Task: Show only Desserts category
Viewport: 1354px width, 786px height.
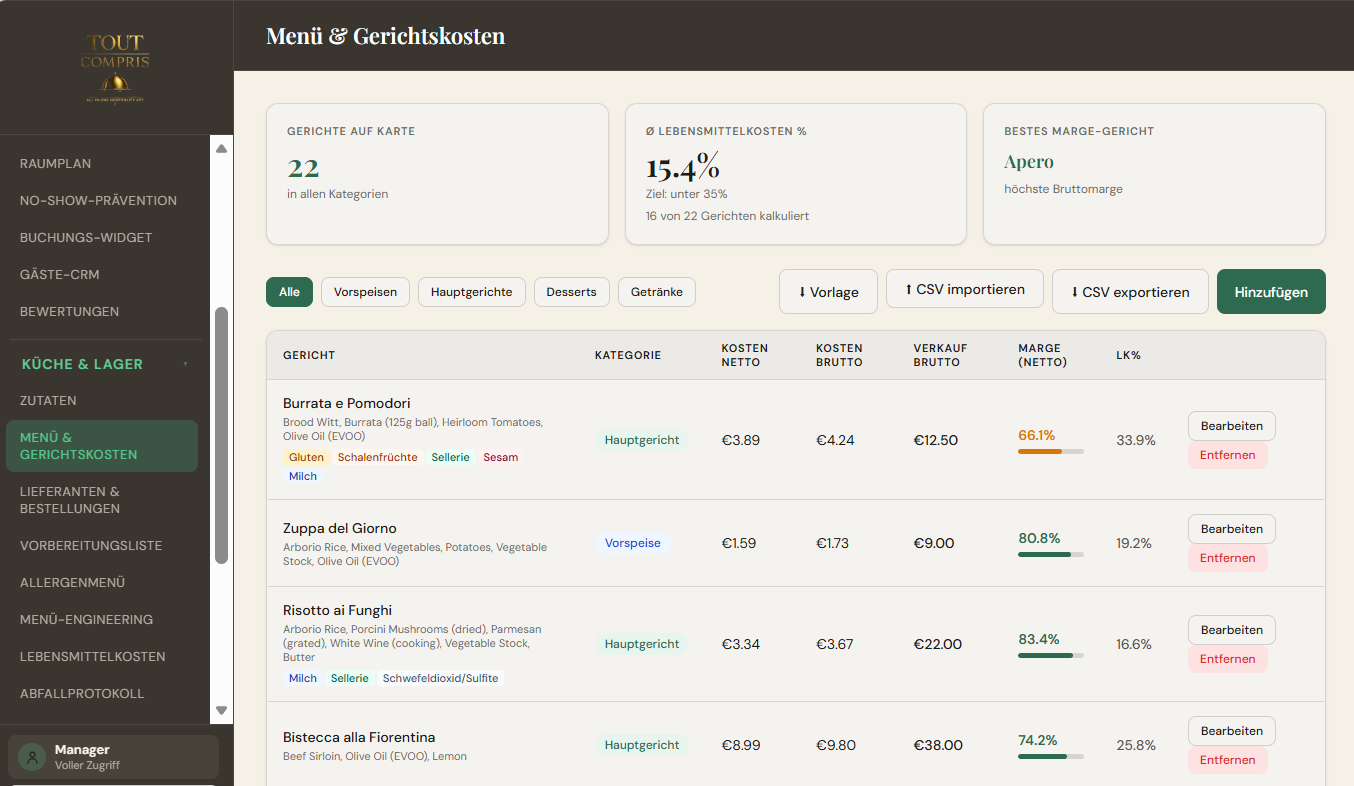Action: [572, 292]
